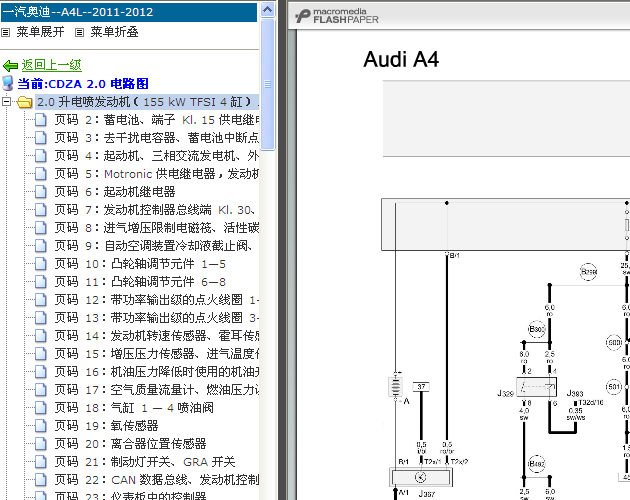Viewport: 630px width, 500px height.
Task: Open 页码 22: CAN 数据总线
Action: (x=157, y=480)
